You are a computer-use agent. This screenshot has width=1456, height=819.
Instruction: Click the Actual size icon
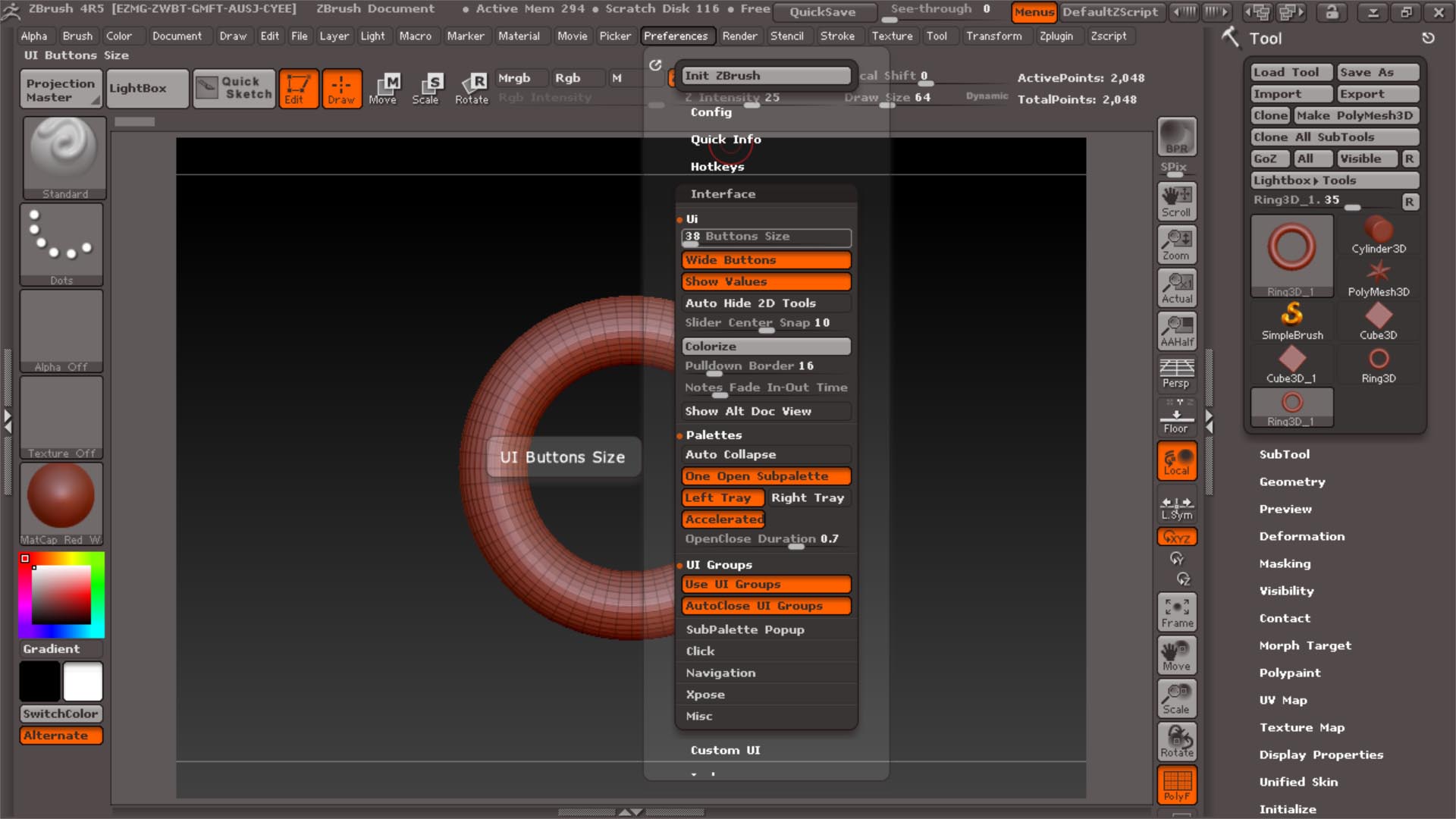coord(1177,287)
